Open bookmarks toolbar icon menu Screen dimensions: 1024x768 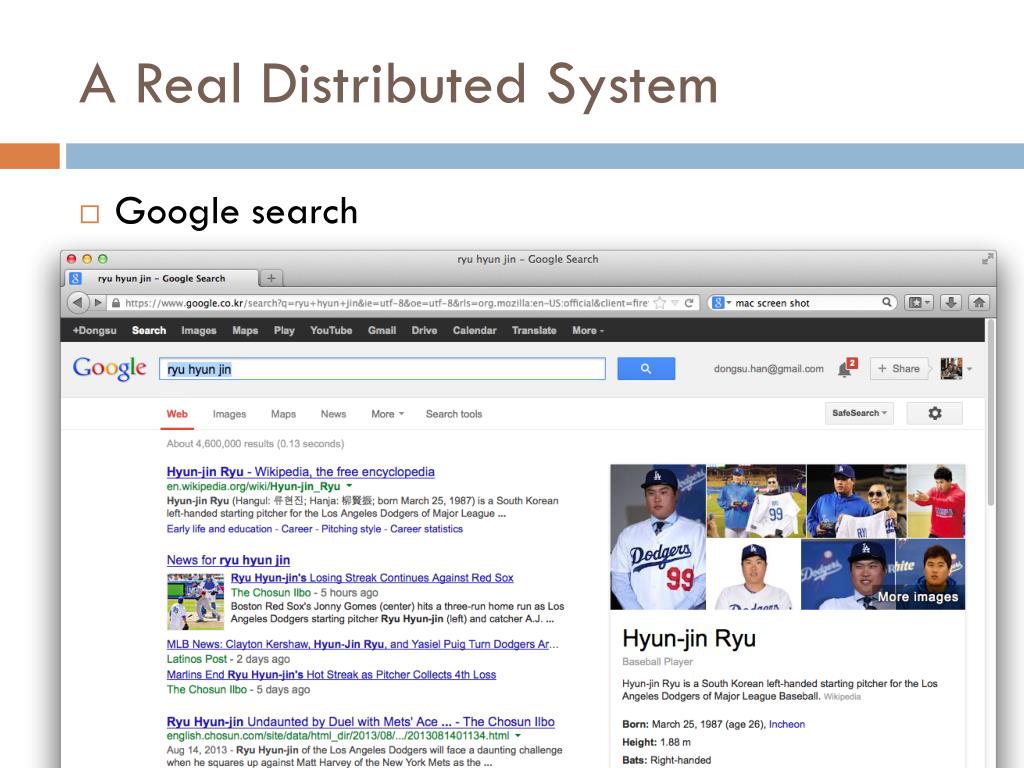(x=919, y=302)
